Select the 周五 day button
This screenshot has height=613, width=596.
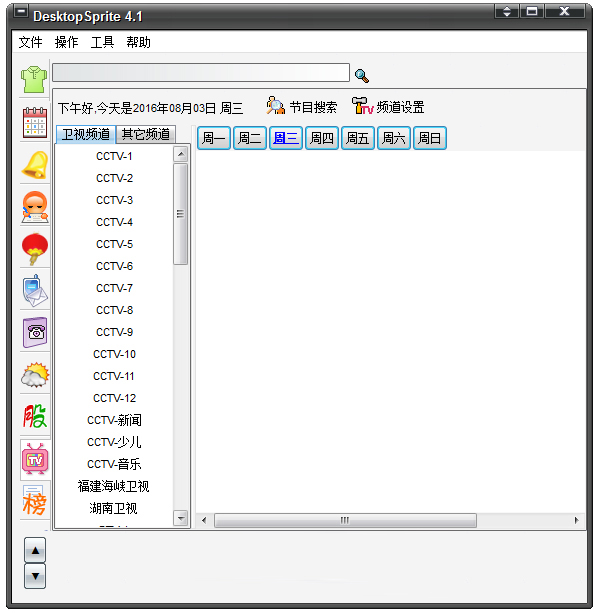click(358, 138)
